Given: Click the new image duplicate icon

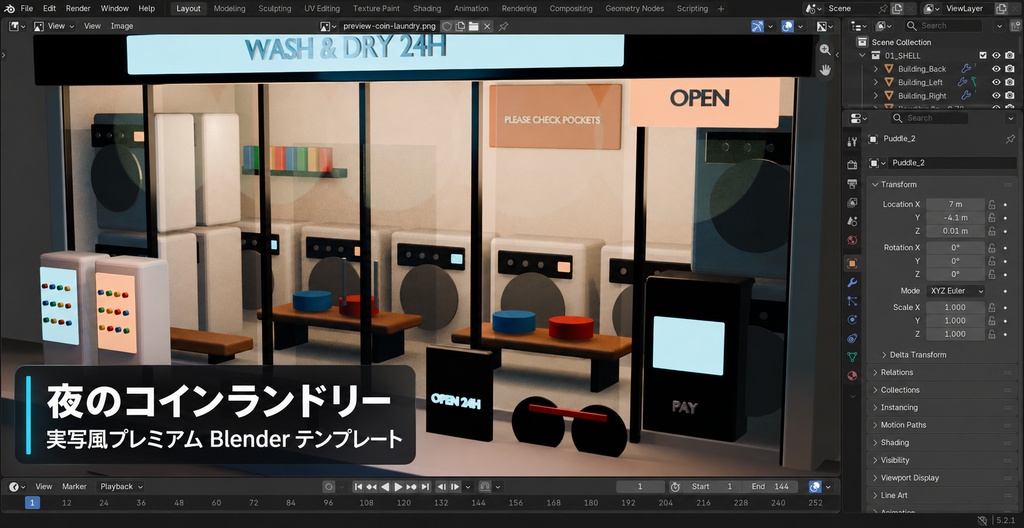Looking at the screenshot, I should 460,27.
